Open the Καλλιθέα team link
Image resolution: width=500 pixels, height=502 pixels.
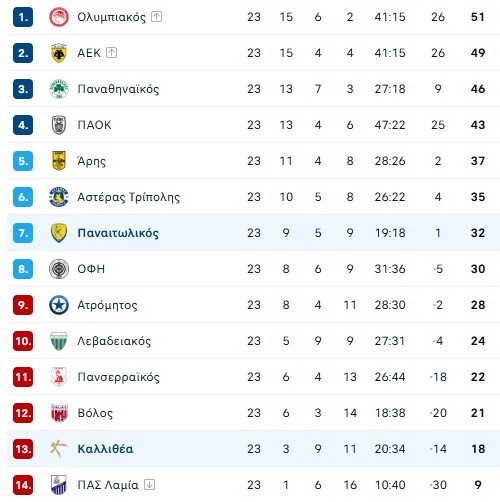click(x=105, y=449)
